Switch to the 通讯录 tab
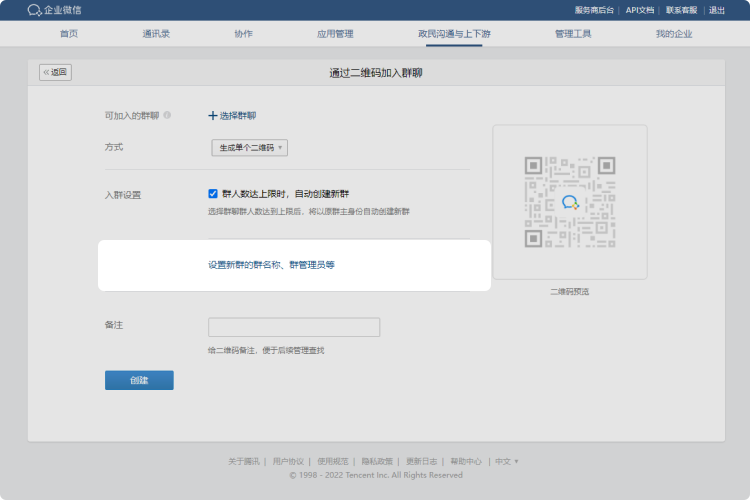Viewport: 750px width, 500px height. 156,33
